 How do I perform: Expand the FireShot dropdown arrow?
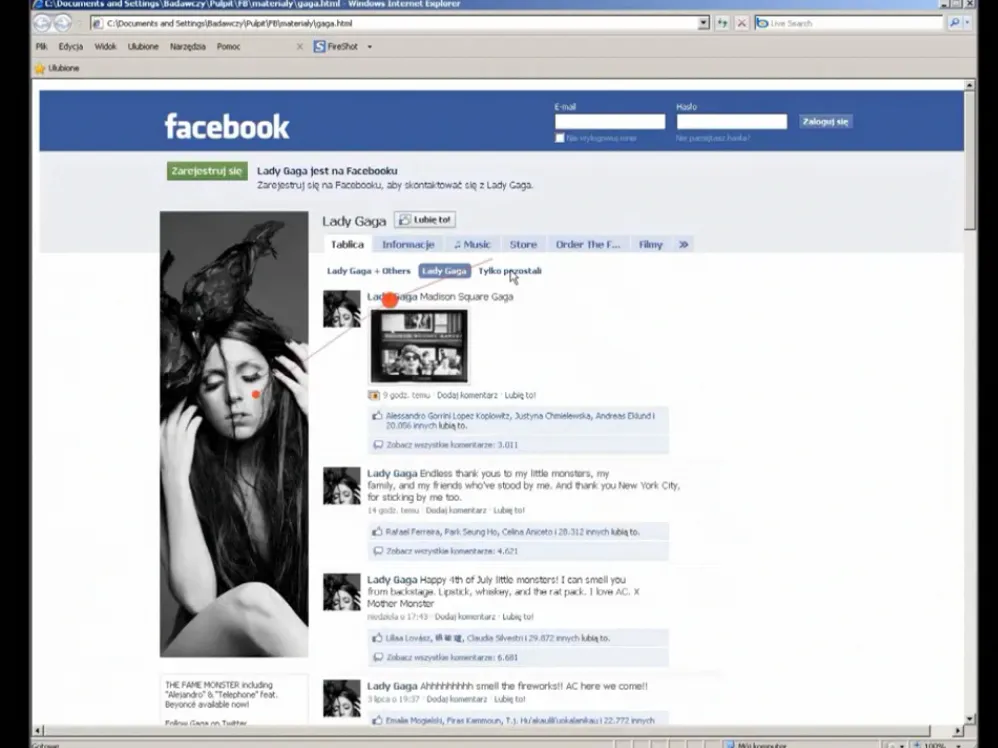pos(369,46)
